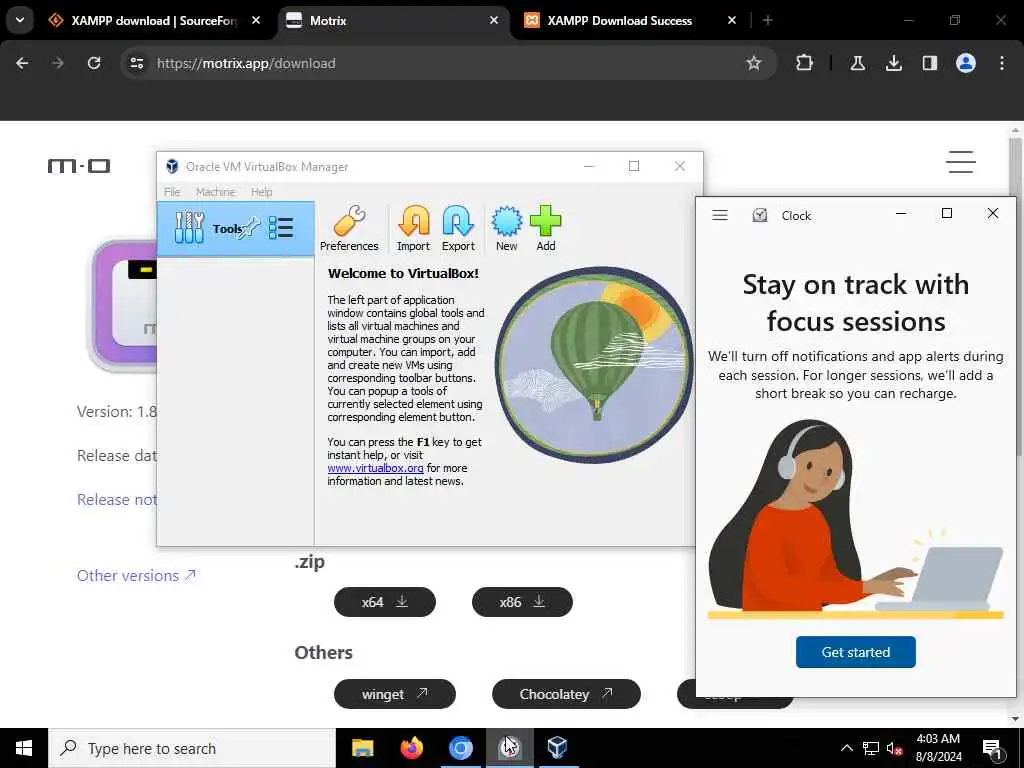Follow the www.virtualbox.org link
The image size is (1024, 768).
[x=376, y=468]
